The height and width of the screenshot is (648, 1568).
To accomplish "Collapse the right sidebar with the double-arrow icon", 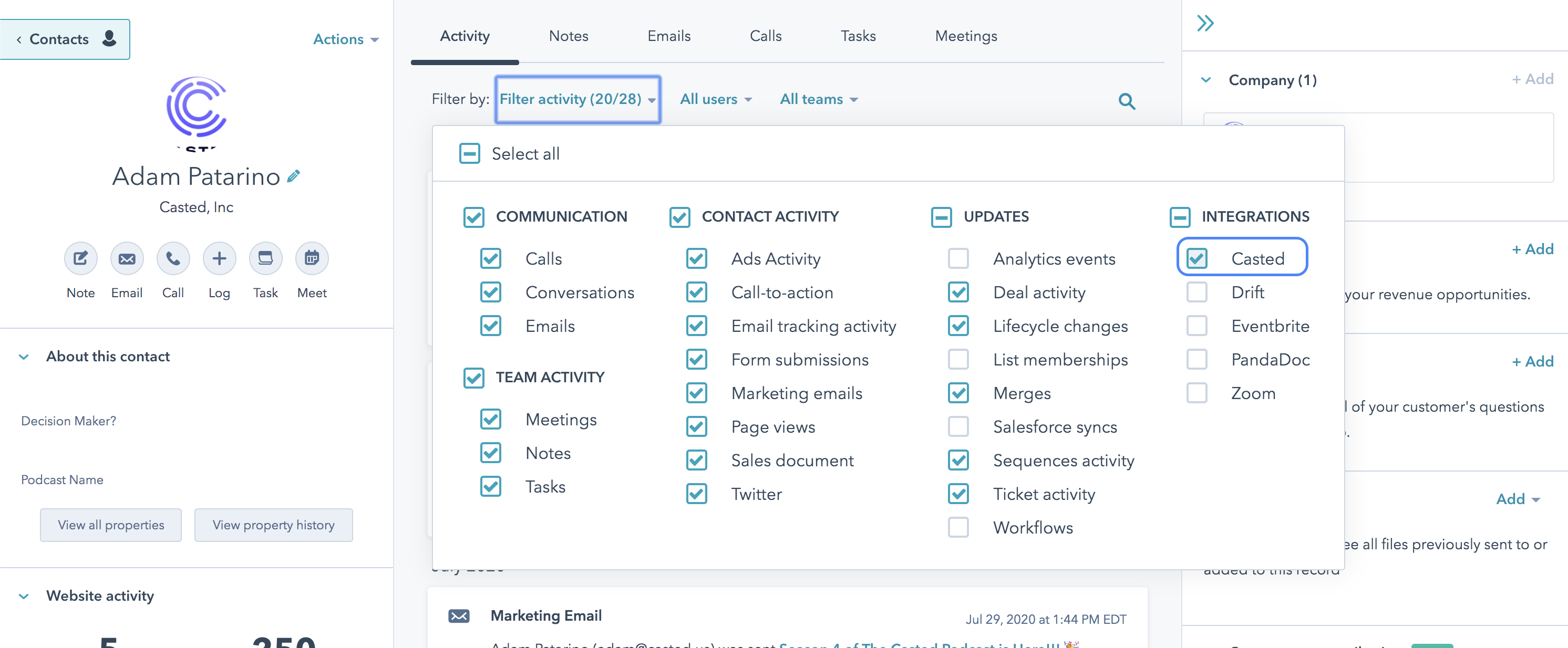I will coord(1205,23).
